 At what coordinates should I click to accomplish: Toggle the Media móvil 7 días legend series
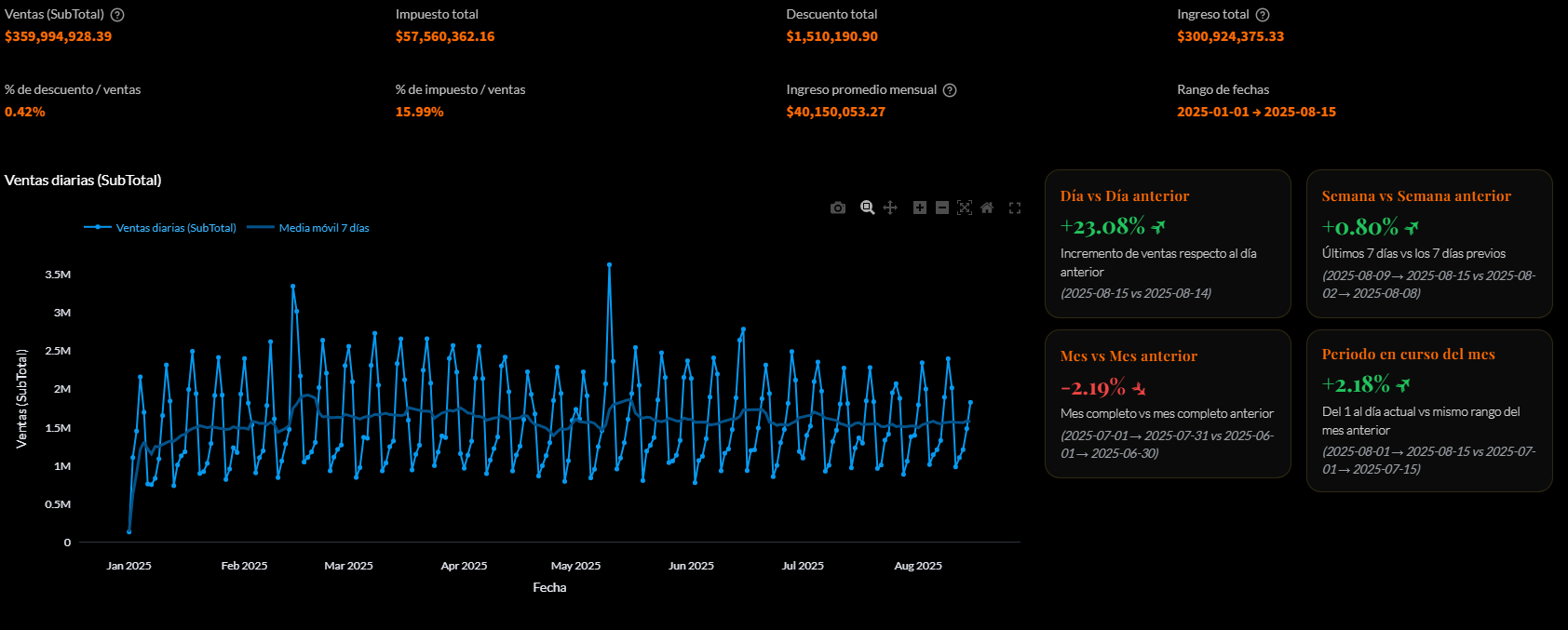click(323, 228)
